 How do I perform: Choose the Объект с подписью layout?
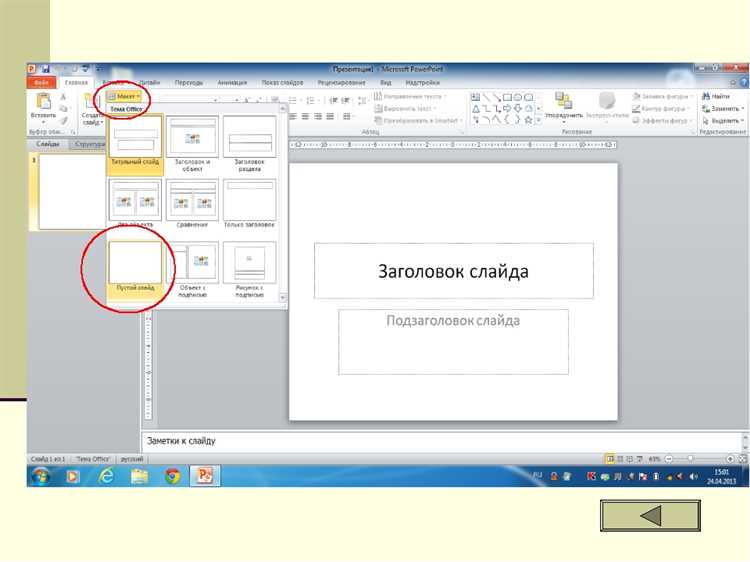pos(192,269)
